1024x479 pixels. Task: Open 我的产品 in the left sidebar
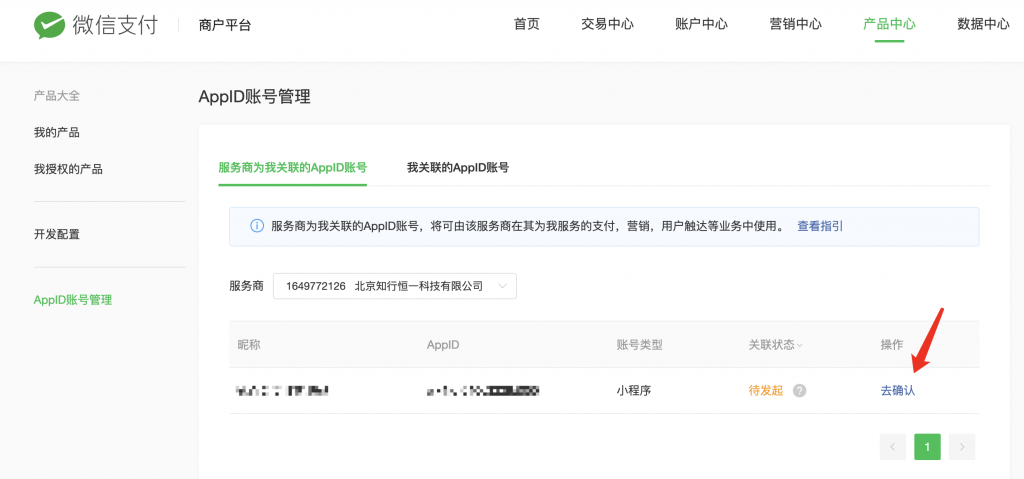tap(57, 133)
